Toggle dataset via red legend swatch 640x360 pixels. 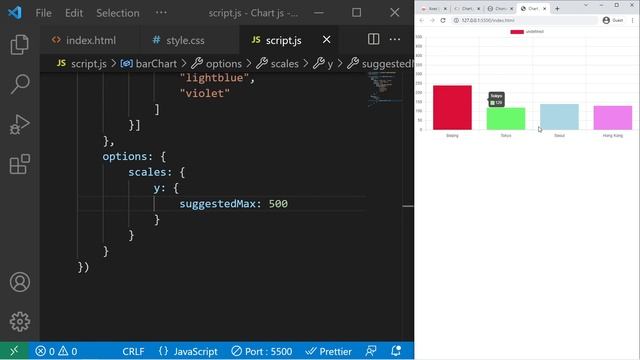(x=517, y=32)
